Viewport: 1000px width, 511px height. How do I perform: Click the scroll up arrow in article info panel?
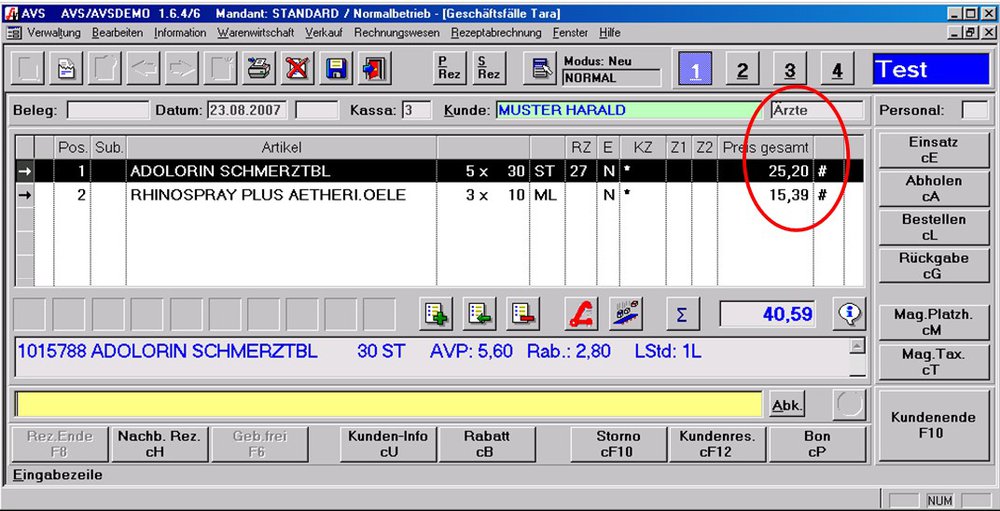(x=856, y=345)
